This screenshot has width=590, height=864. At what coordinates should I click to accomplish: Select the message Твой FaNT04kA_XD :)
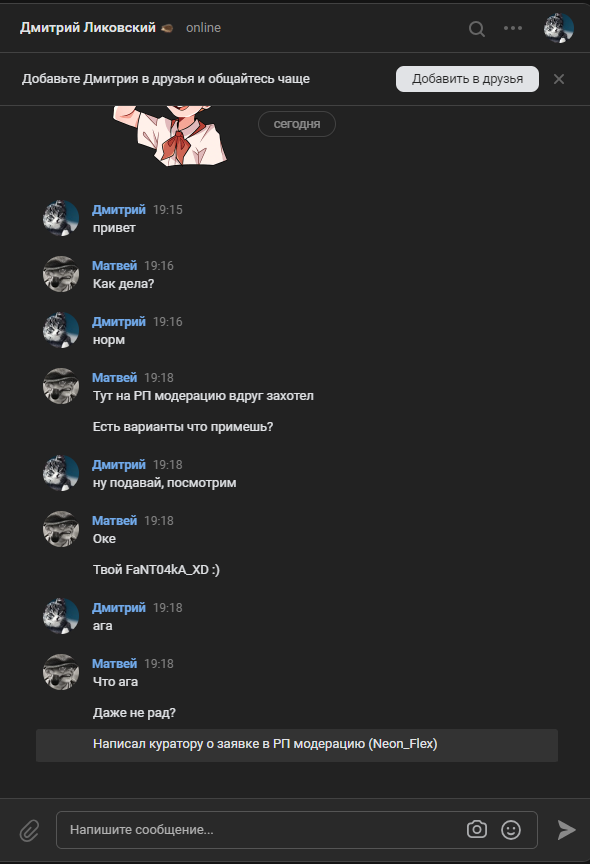point(156,570)
